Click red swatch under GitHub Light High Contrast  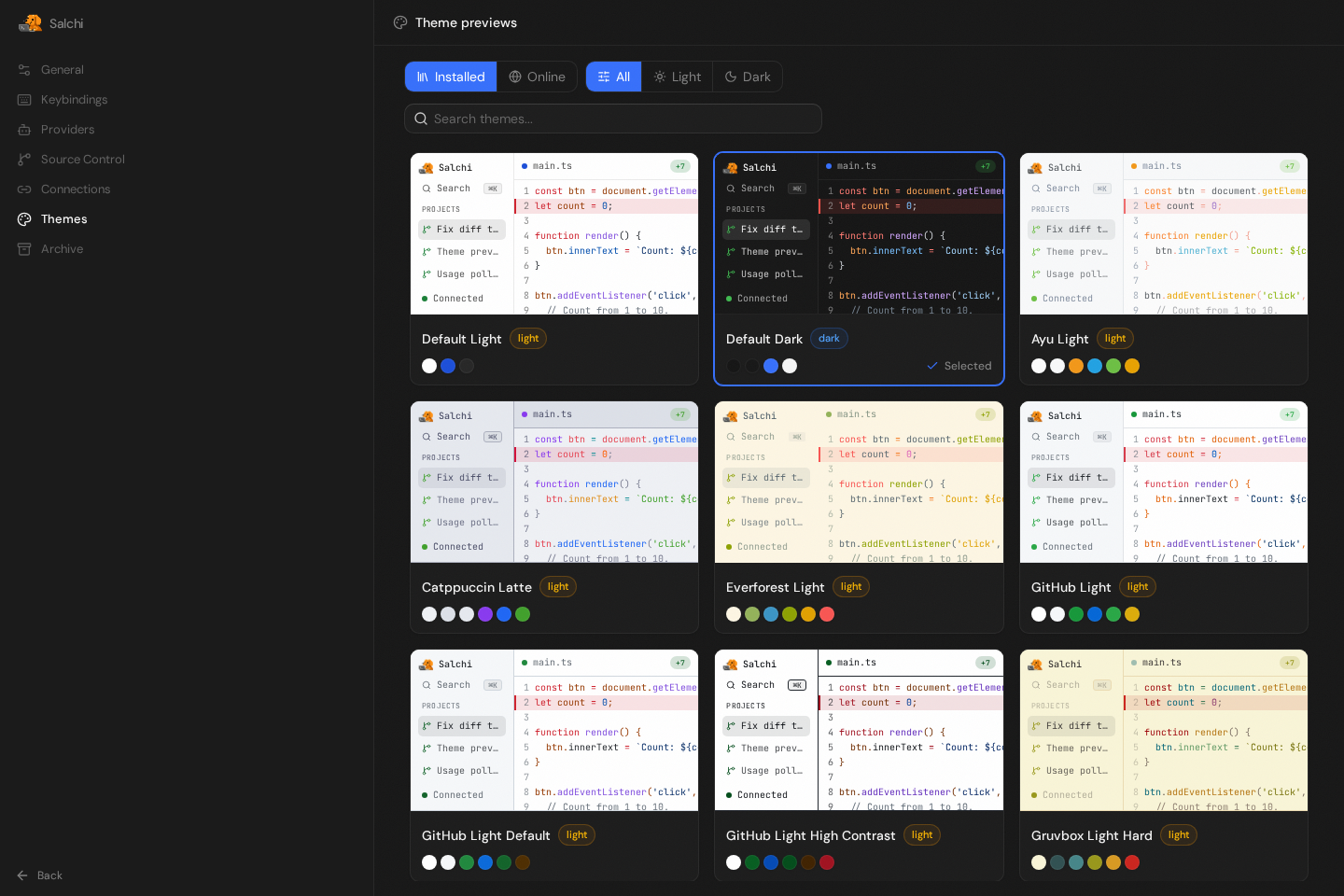pyautogui.click(x=827, y=862)
